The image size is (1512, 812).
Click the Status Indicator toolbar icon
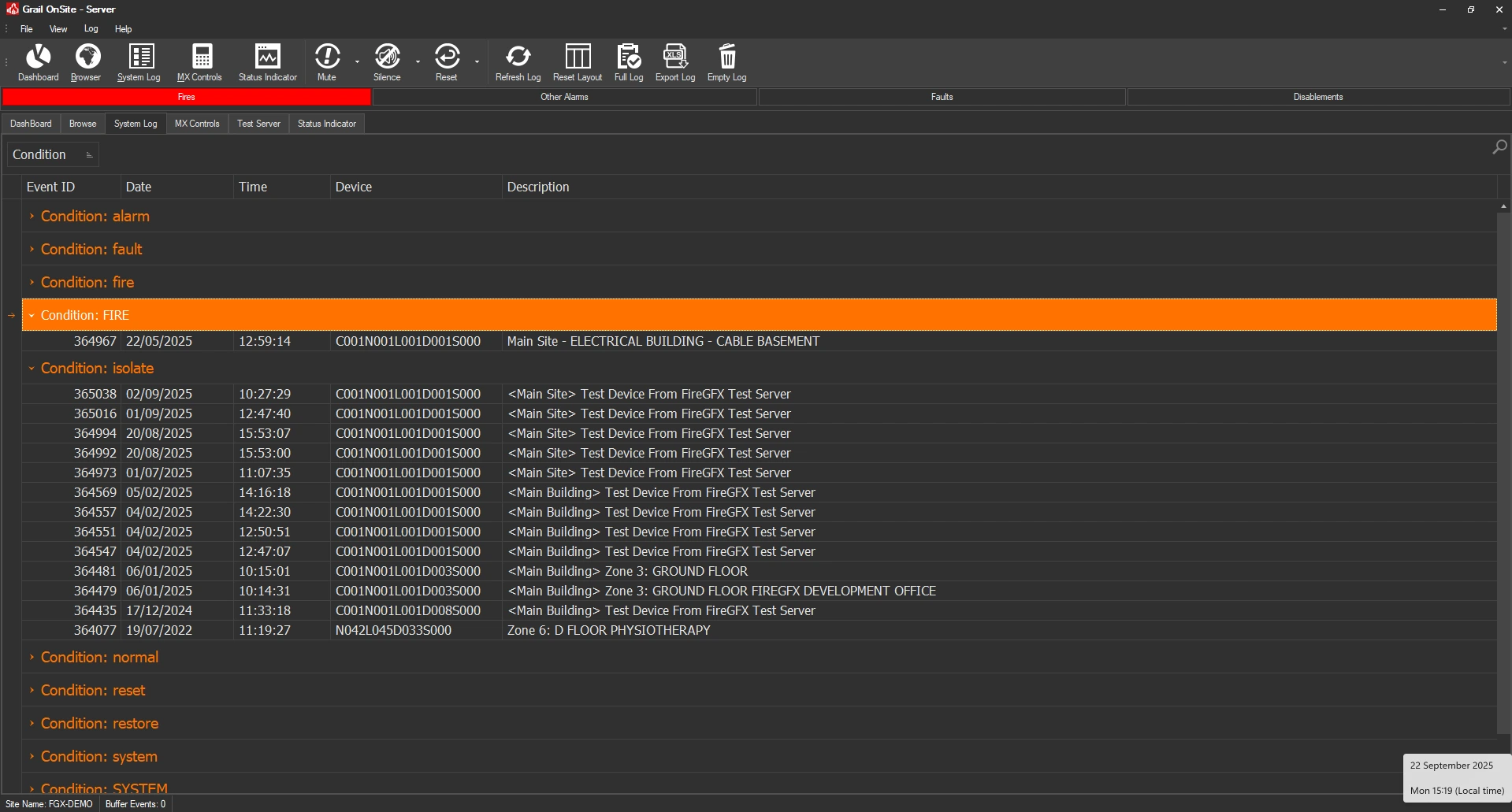point(267,62)
